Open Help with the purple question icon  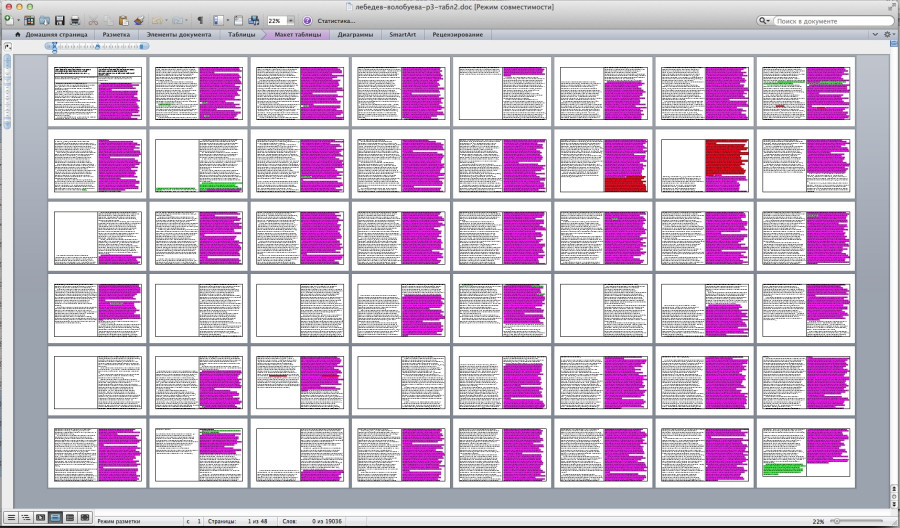click(306, 20)
